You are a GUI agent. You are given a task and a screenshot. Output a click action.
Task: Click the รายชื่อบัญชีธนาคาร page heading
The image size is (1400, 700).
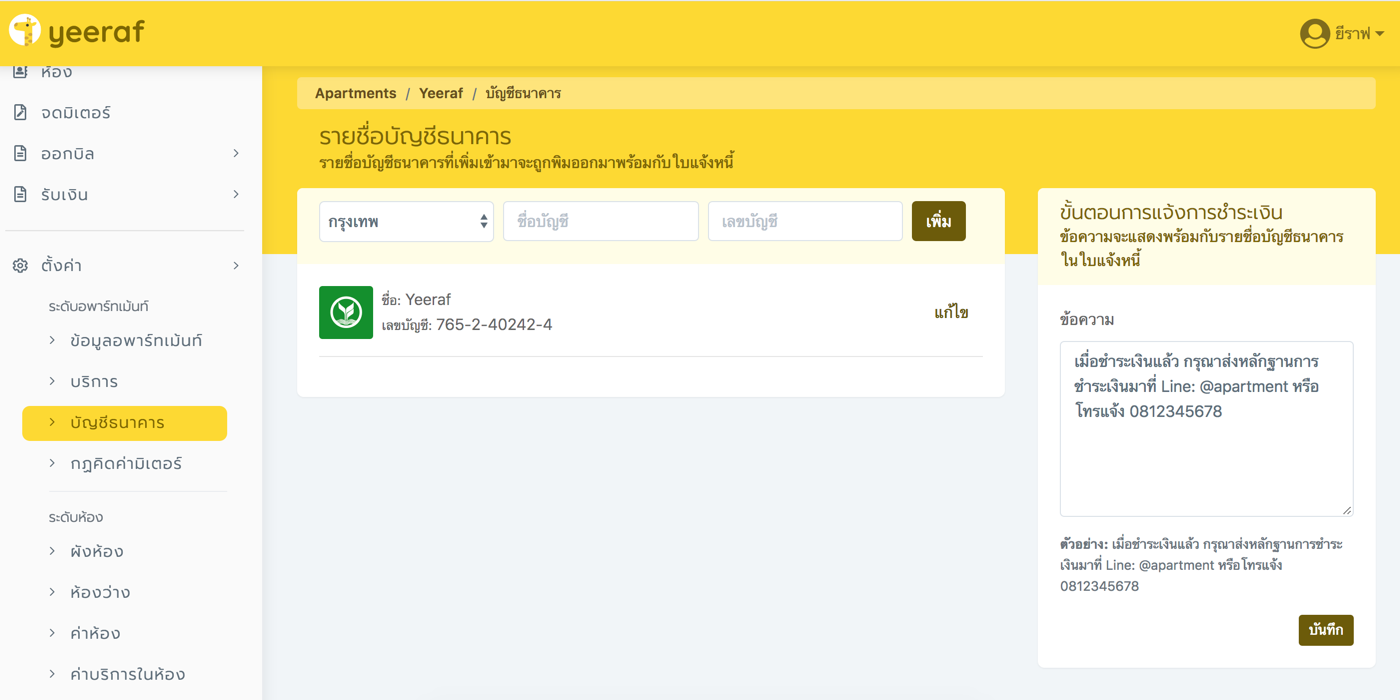point(415,137)
